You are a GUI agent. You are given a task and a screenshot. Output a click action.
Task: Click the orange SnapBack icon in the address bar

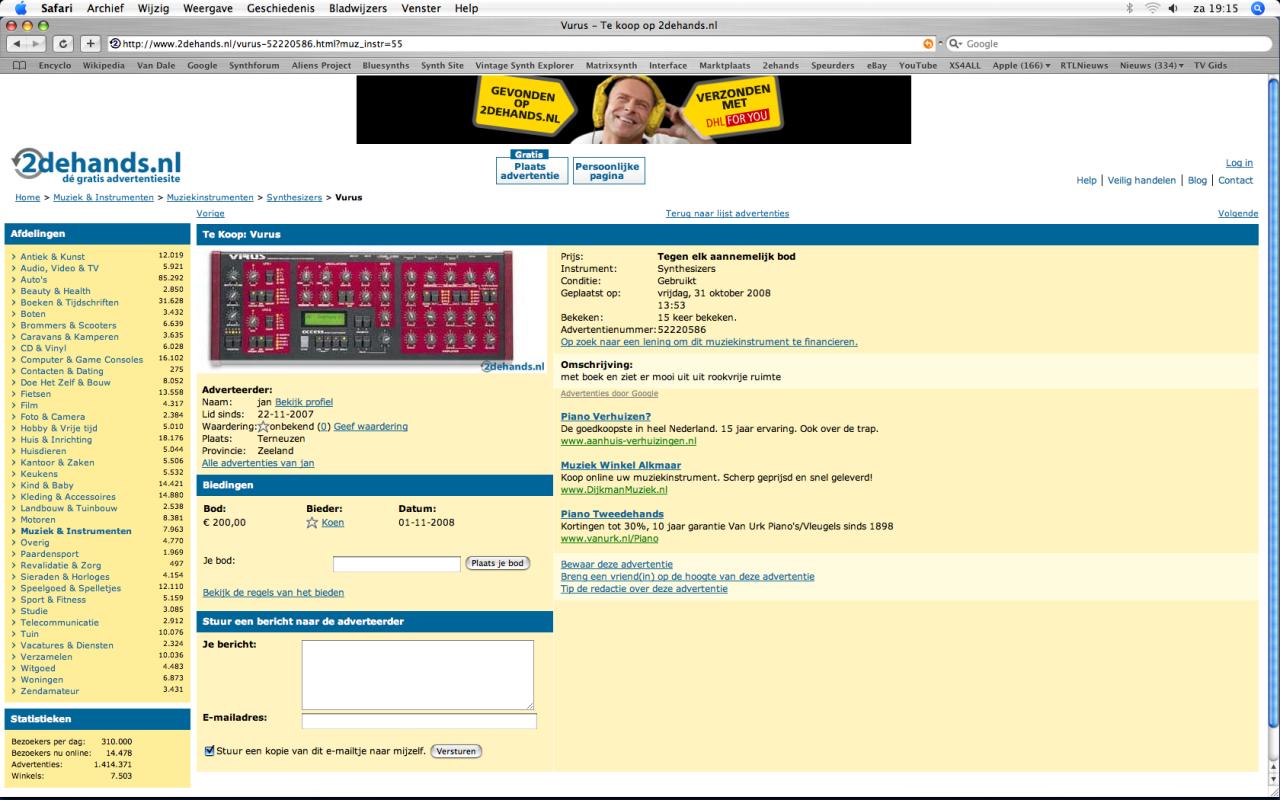[x=929, y=44]
